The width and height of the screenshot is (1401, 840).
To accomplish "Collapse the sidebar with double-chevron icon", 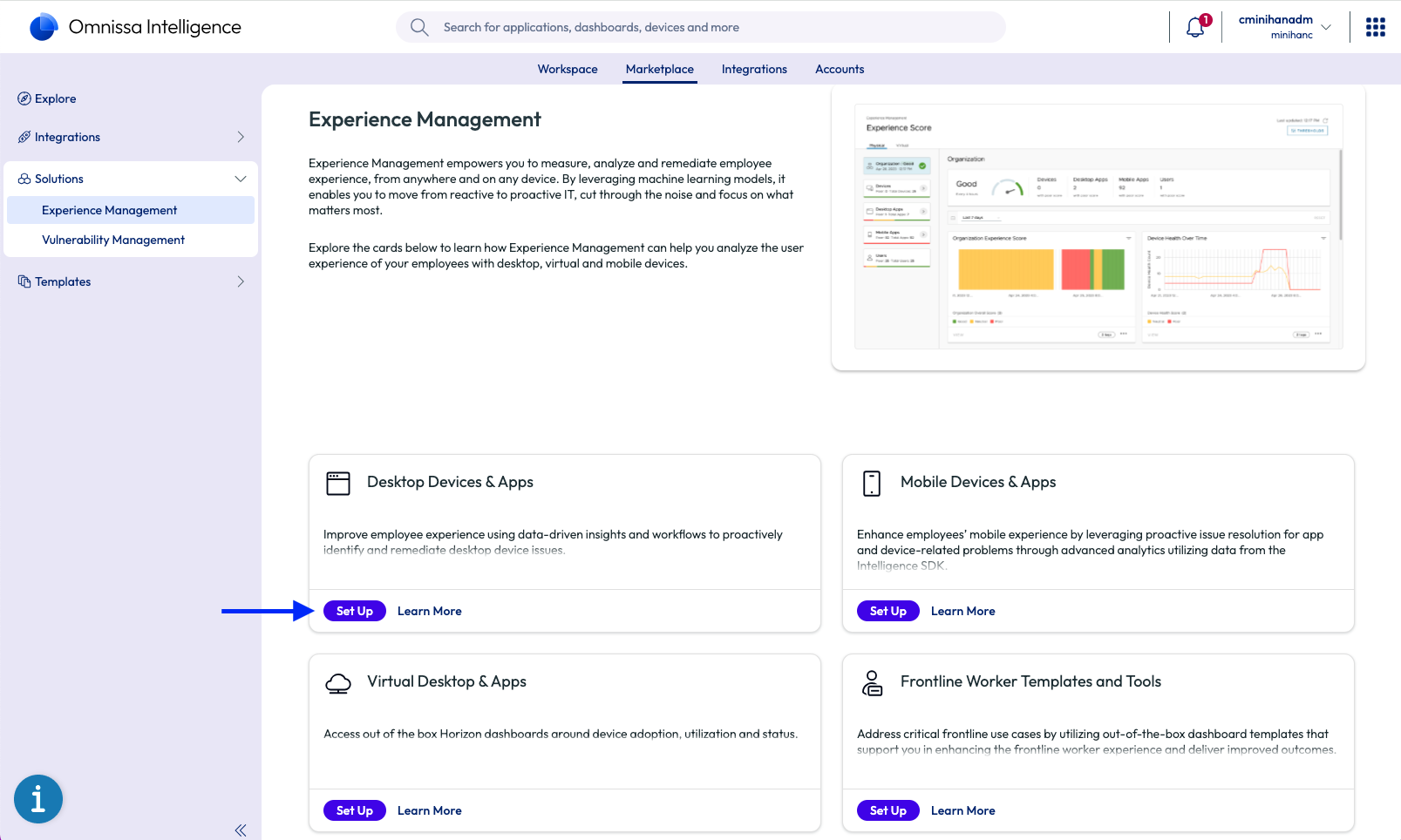I will tap(241, 830).
